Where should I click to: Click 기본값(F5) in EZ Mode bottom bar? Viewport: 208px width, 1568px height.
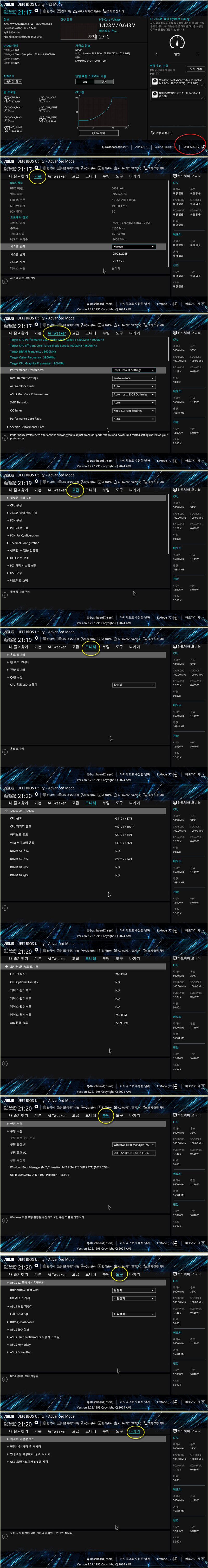[x=142, y=147]
